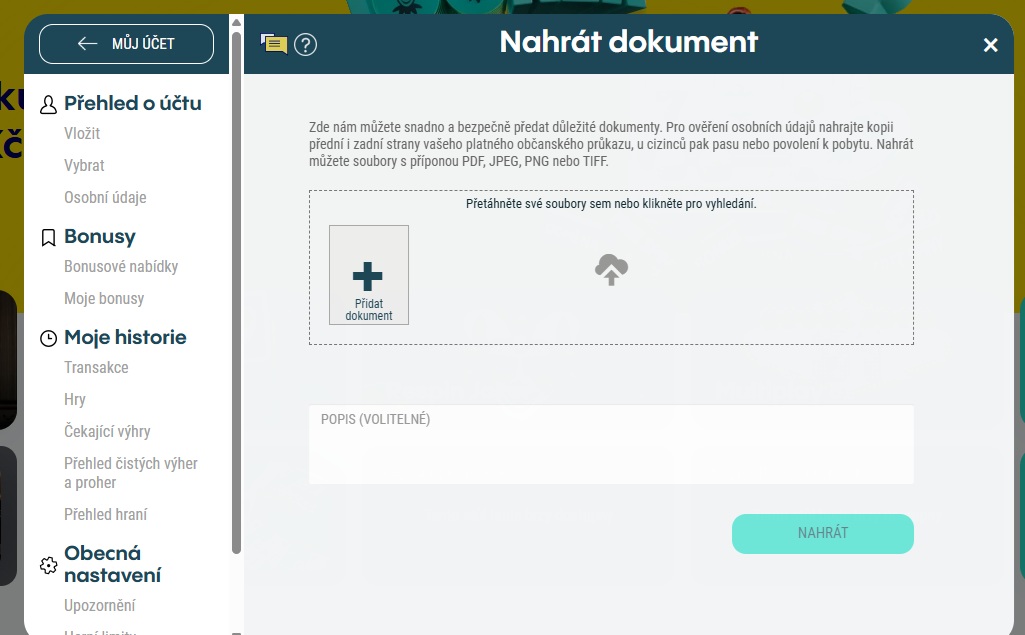Close the Nahrát dokument dialog
This screenshot has width=1025, height=635.
pos(990,45)
